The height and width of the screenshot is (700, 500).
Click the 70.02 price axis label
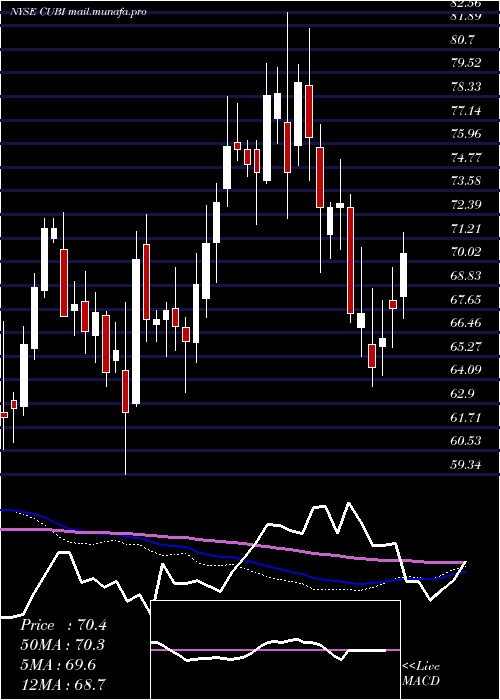coord(466,252)
